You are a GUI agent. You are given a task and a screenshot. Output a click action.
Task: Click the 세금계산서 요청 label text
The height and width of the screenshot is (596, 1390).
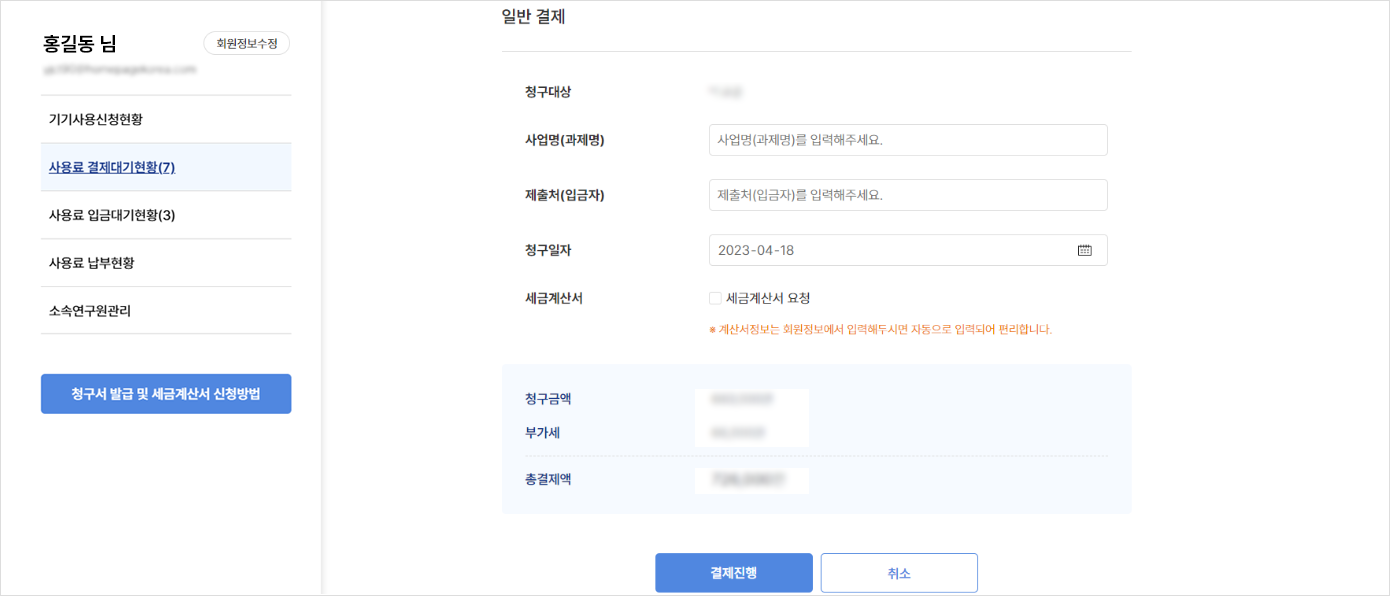click(768, 298)
